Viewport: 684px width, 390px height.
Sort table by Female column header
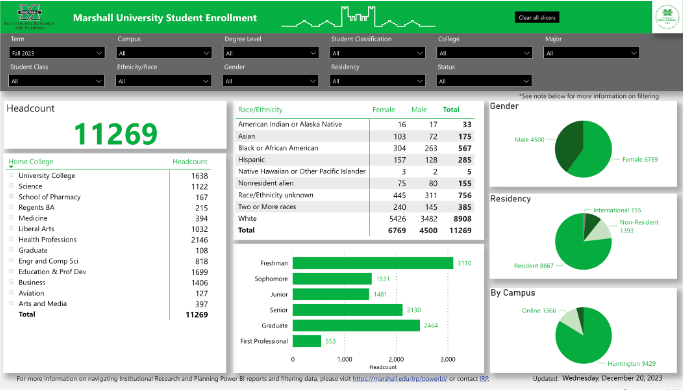click(383, 109)
